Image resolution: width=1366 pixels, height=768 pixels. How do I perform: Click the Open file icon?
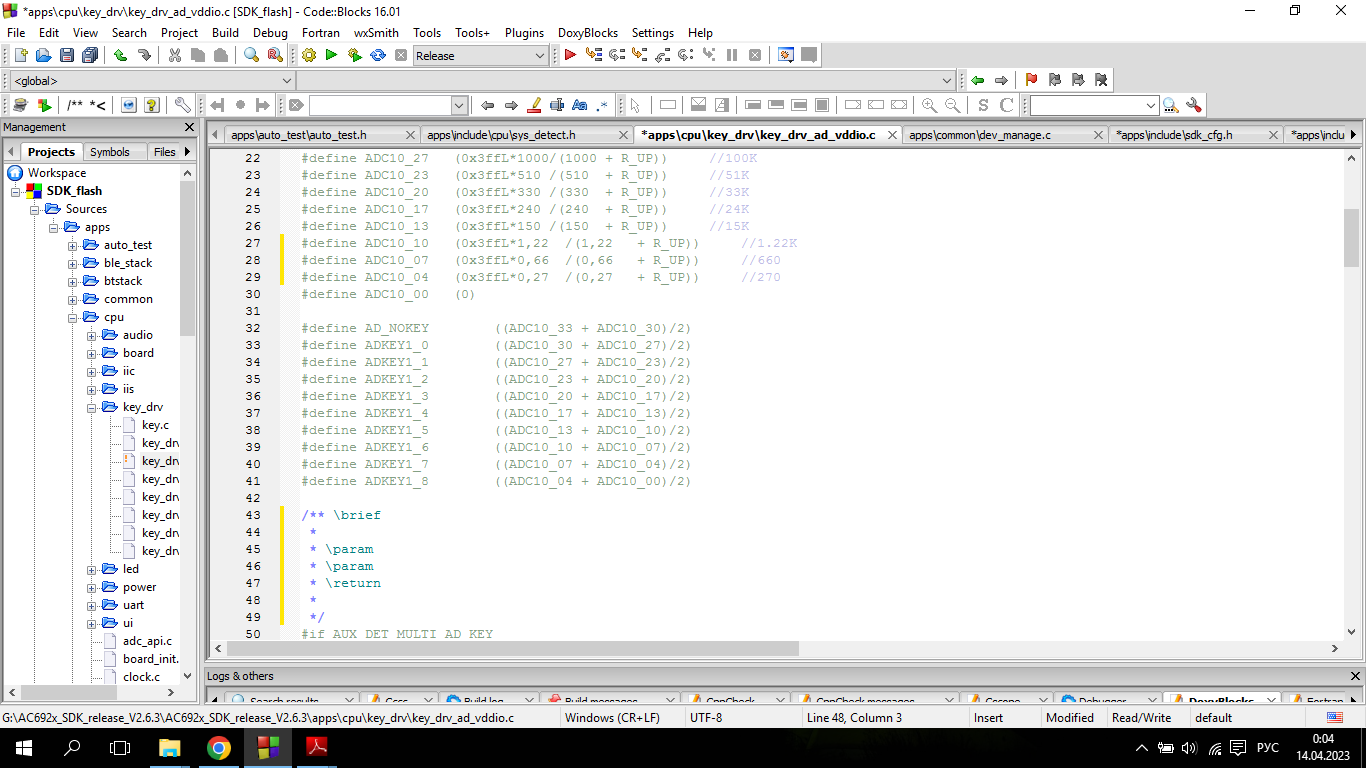(43, 55)
